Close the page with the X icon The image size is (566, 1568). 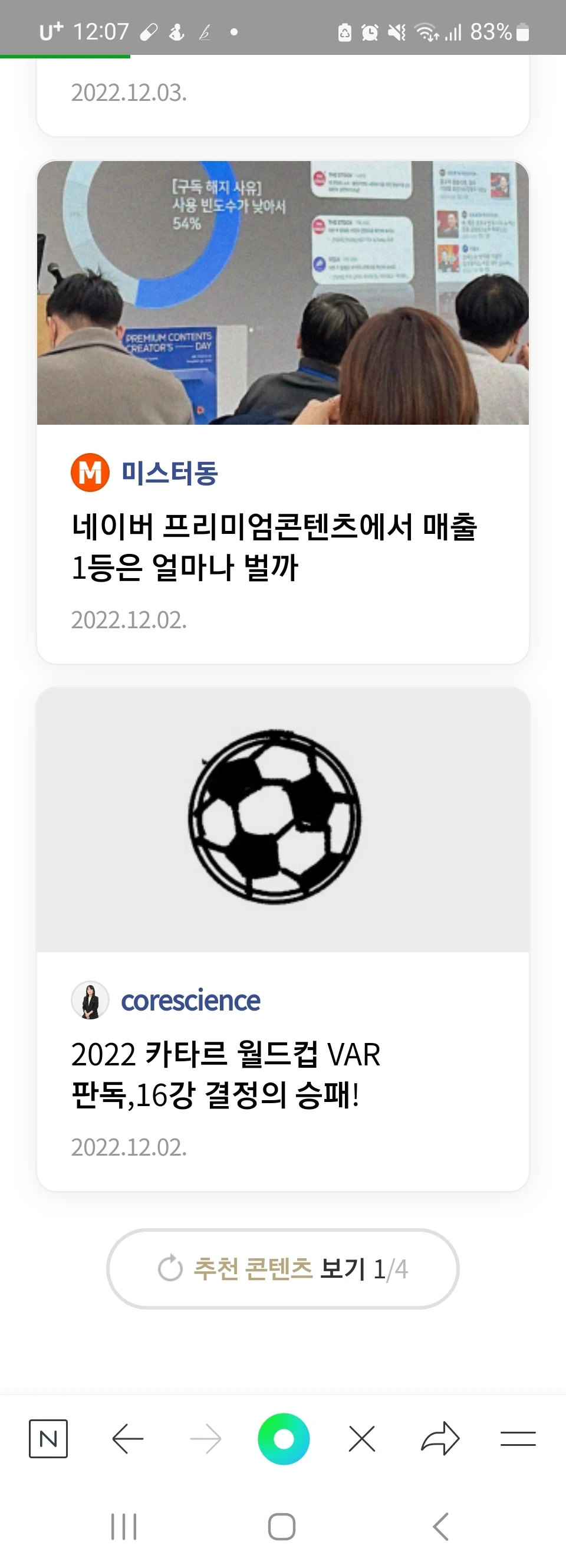(x=362, y=1439)
